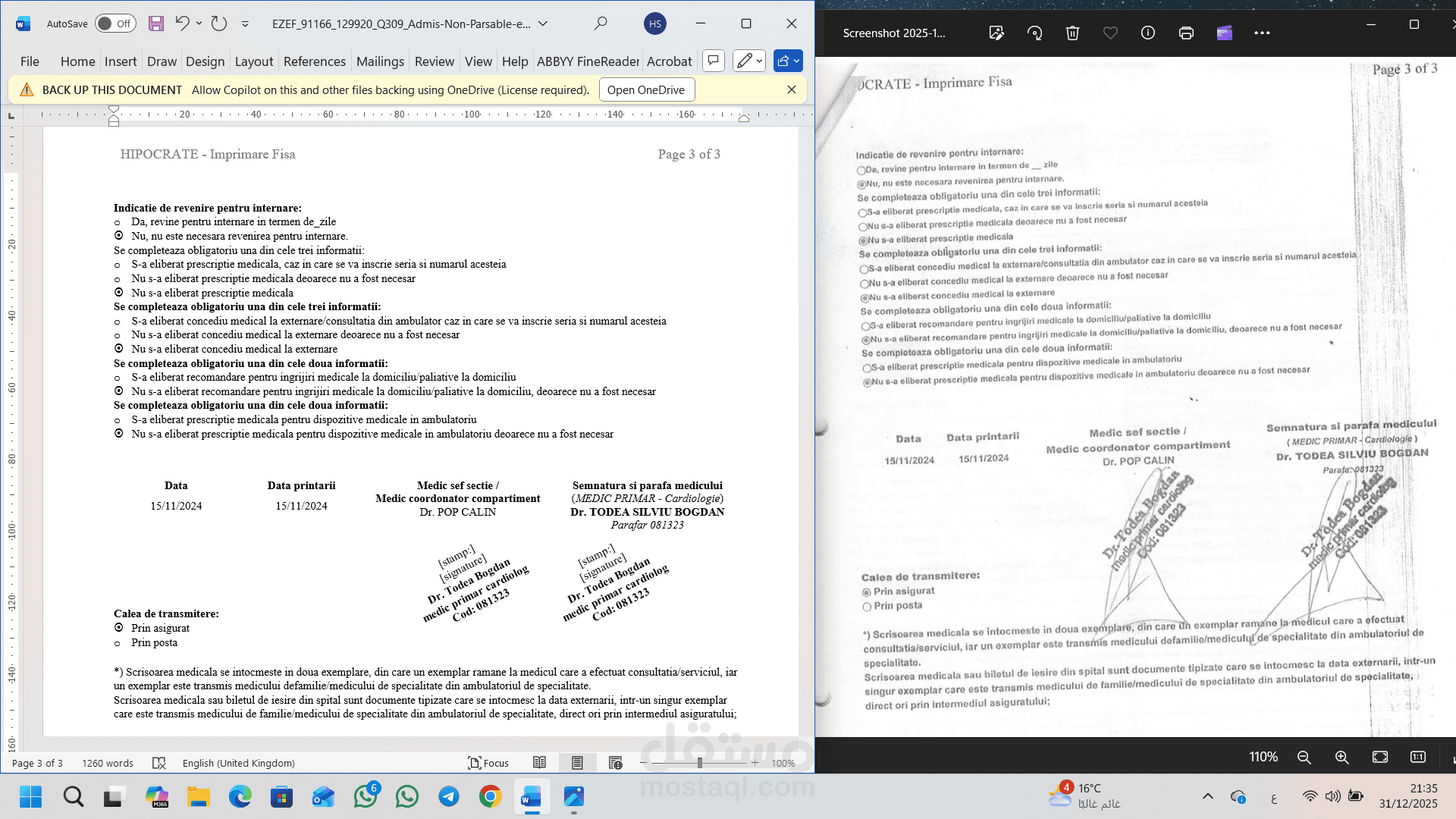Click the Photos edit image icon

pyautogui.click(x=996, y=33)
